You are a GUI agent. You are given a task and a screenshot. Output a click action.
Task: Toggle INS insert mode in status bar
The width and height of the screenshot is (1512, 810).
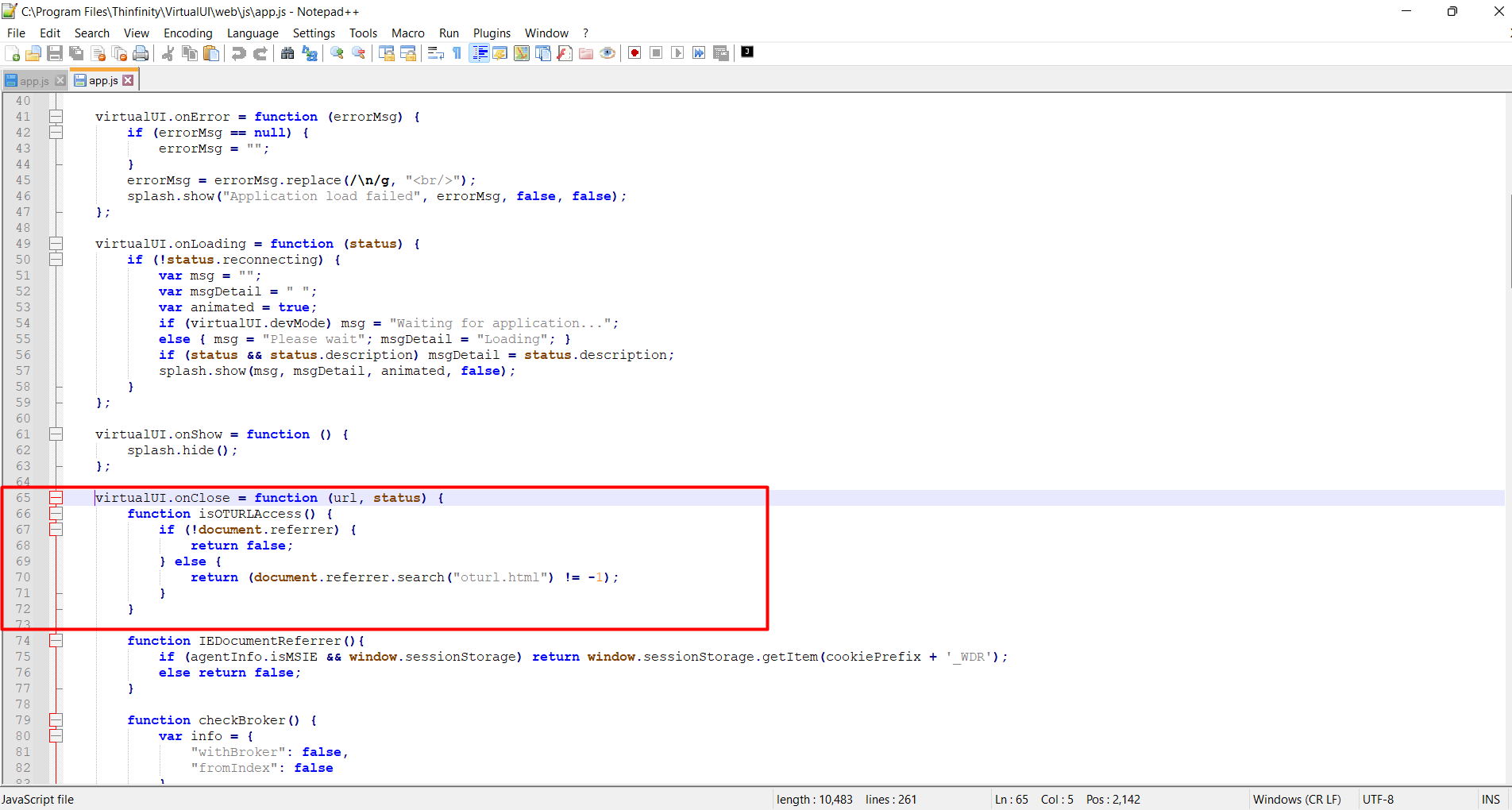pos(1491,800)
